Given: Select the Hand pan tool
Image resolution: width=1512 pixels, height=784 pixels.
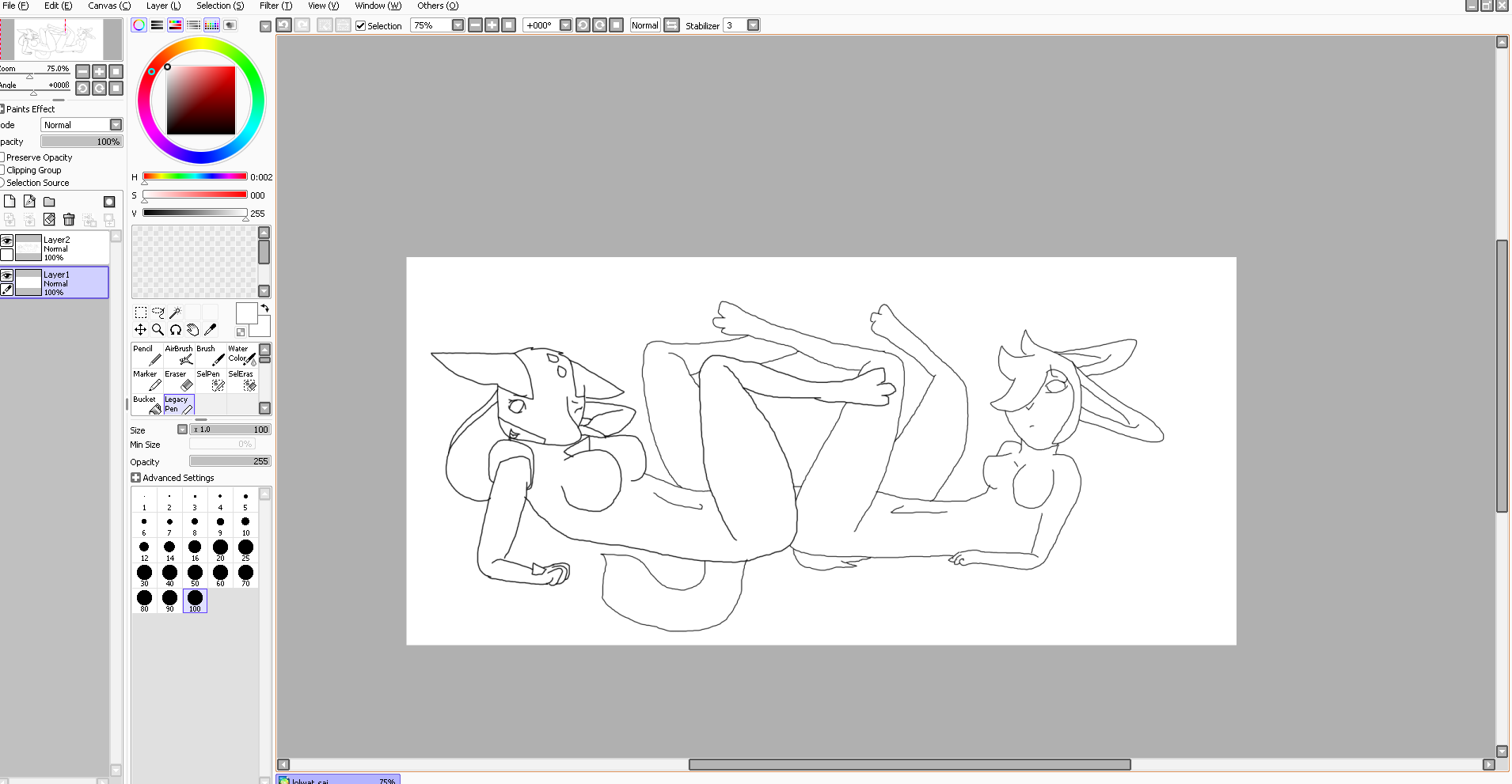Looking at the screenshot, I should point(192,330).
